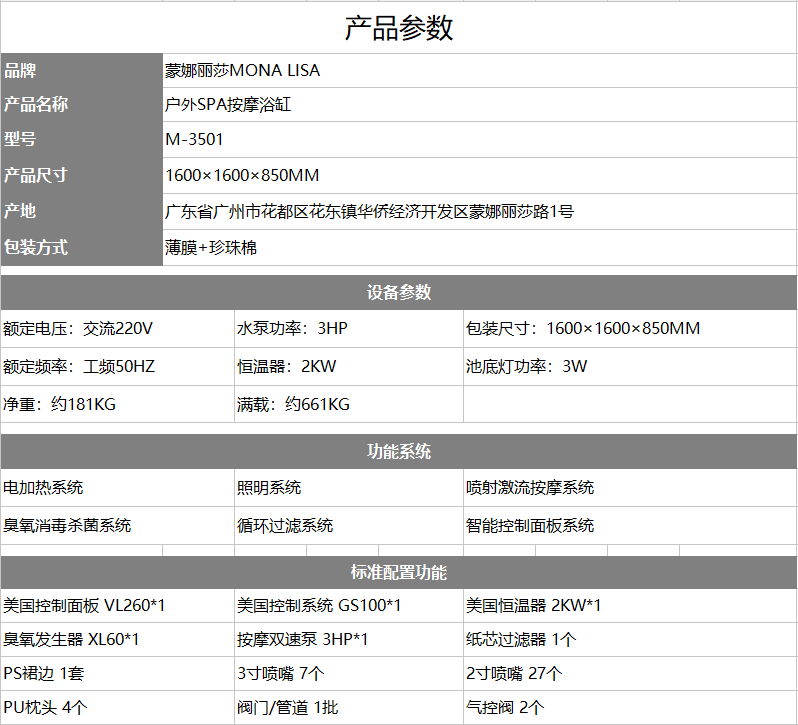
Task: Select the 产地 address cell
Action: click(x=369, y=211)
